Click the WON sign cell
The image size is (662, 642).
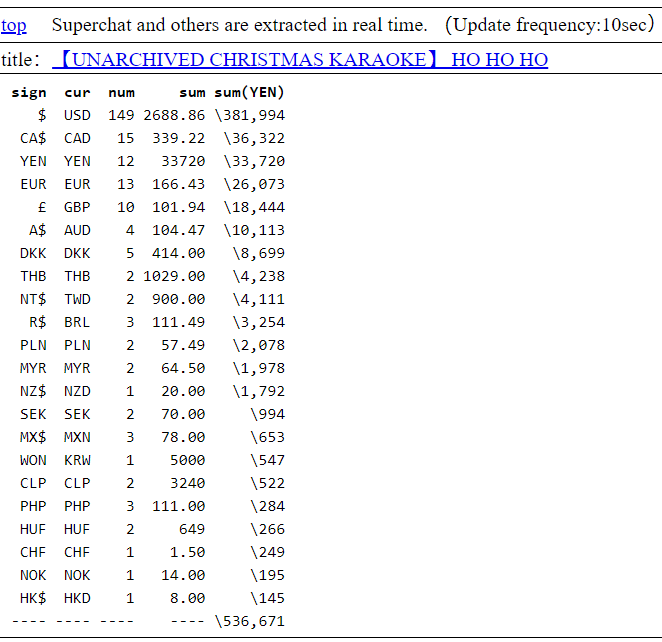pos(33,461)
